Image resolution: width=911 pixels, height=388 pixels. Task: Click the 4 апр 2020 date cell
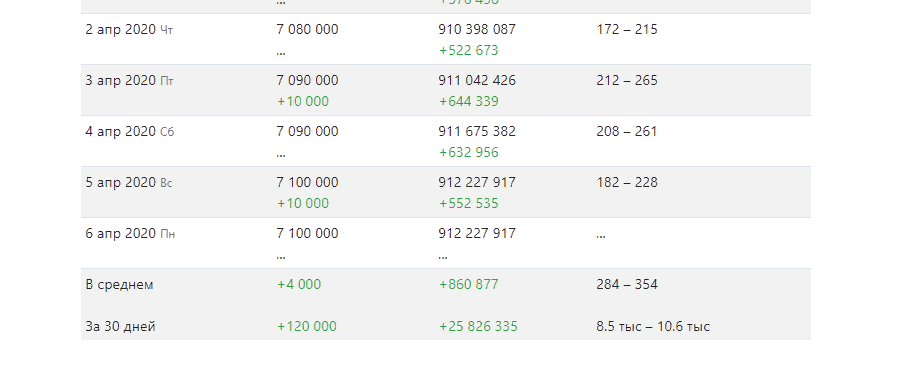(130, 132)
